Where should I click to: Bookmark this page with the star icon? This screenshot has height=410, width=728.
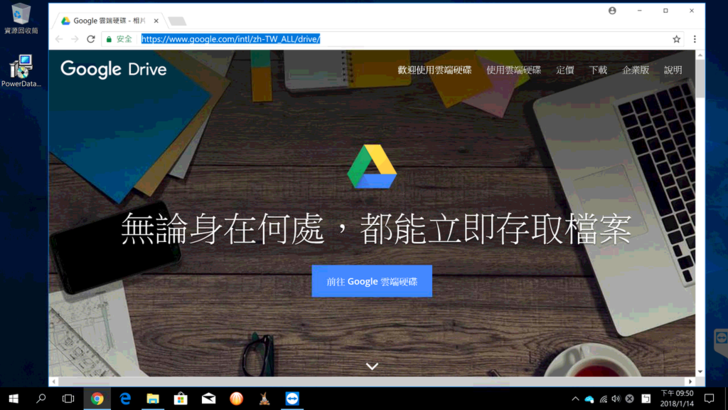[x=676, y=39]
